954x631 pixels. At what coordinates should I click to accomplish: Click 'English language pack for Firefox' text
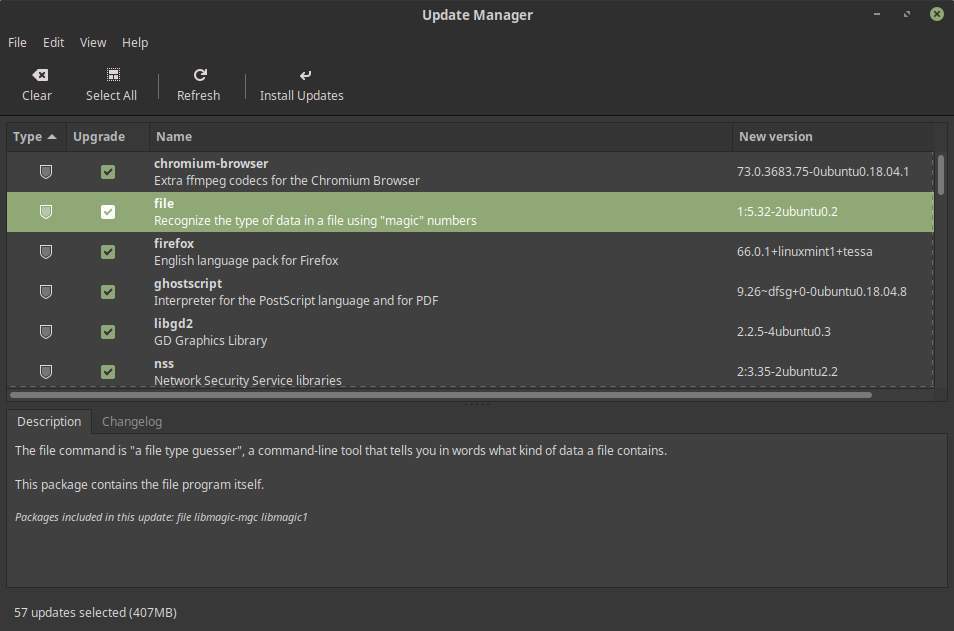(x=246, y=260)
